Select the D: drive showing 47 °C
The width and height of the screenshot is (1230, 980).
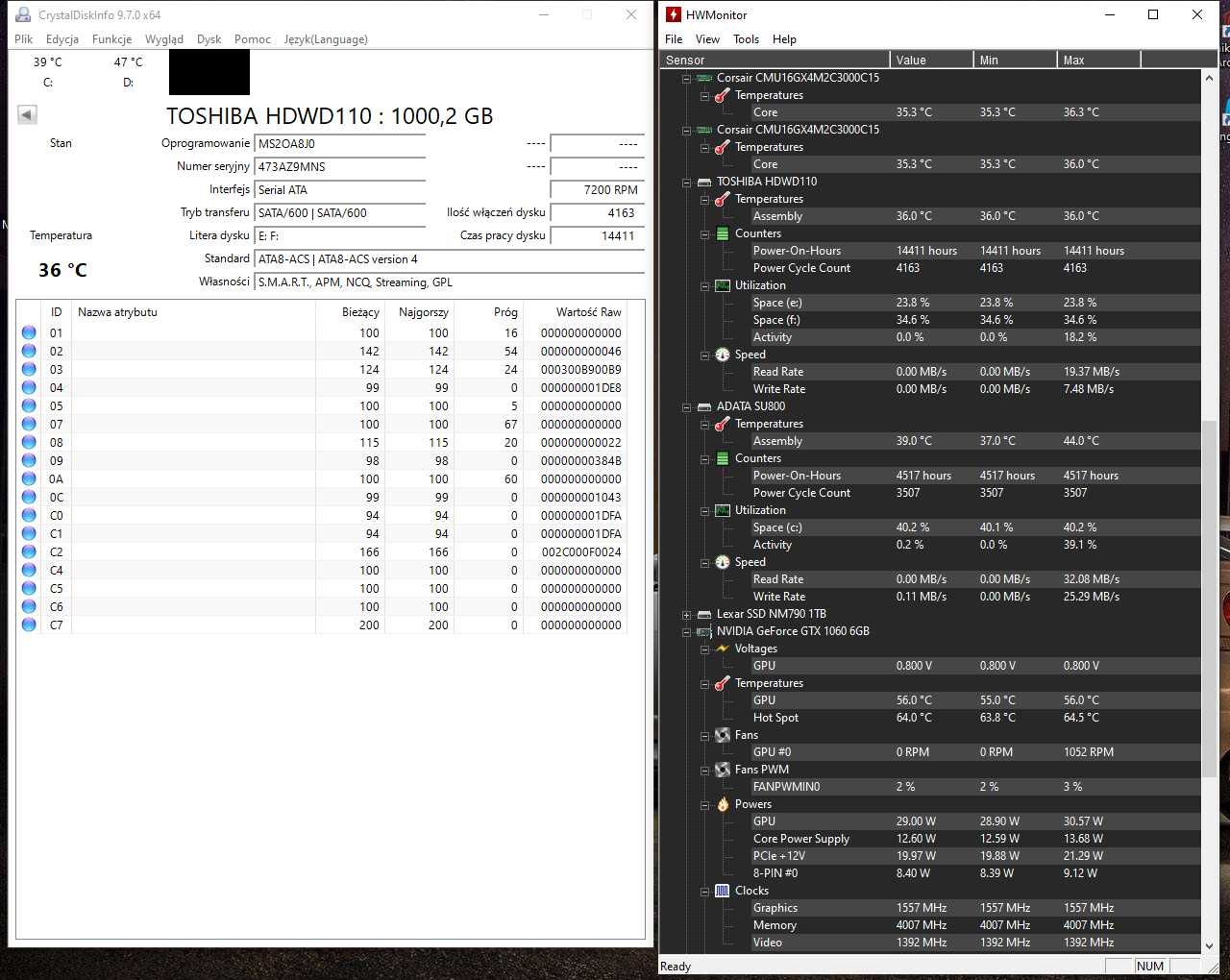point(128,72)
